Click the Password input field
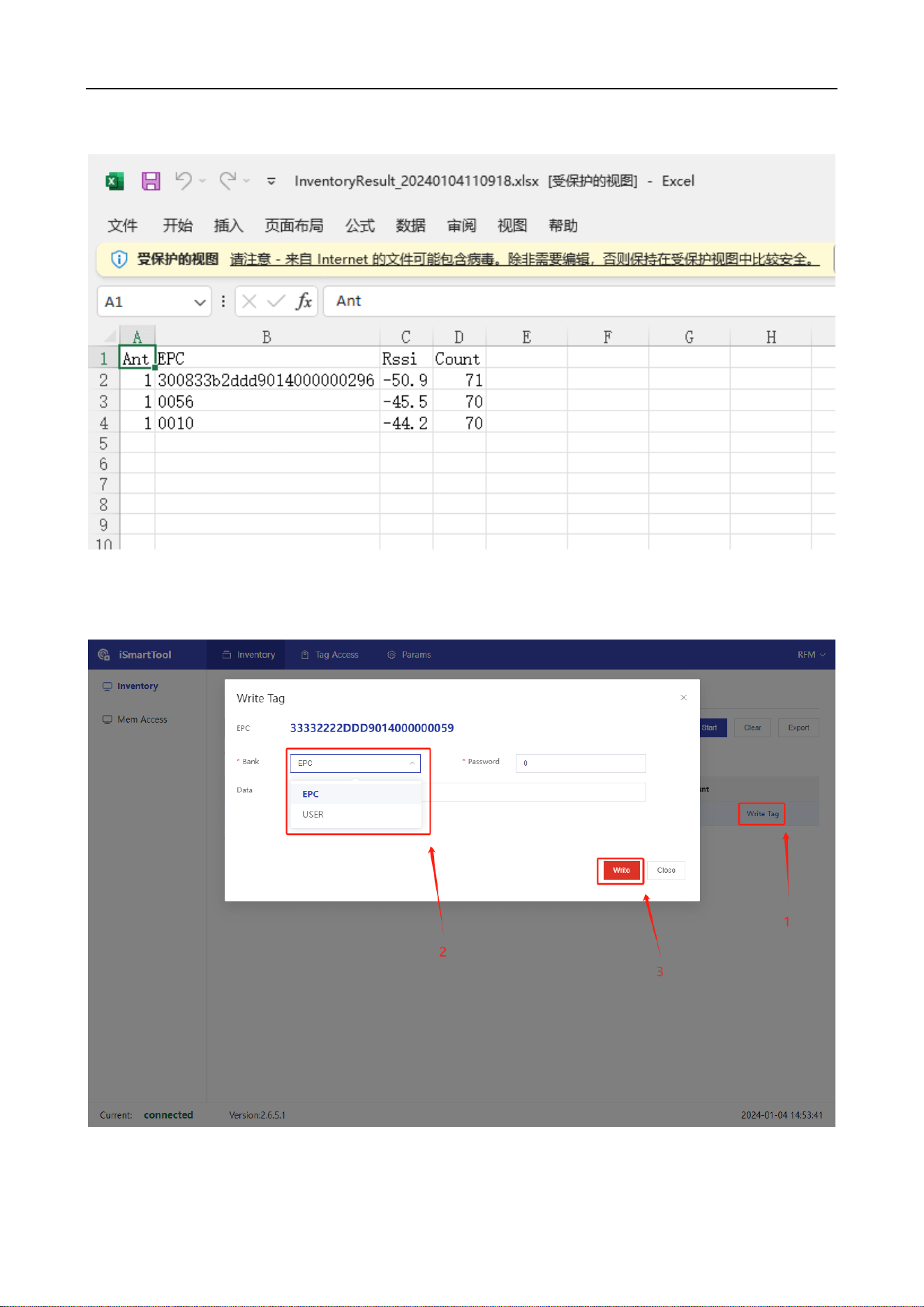The height and width of the screenshot is (1307, 924). 581,763
